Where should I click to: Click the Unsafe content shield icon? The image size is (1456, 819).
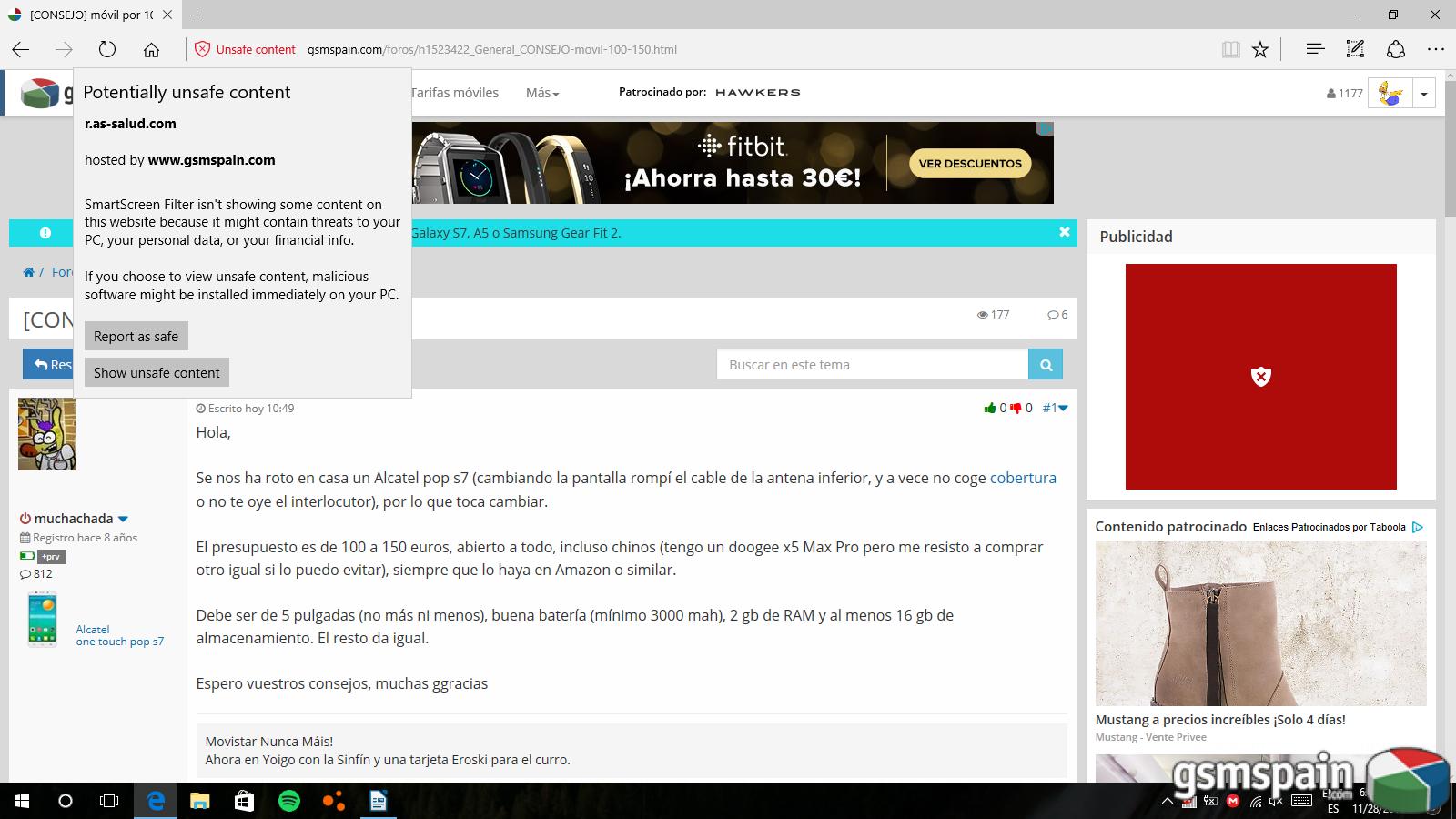[202, 49]
